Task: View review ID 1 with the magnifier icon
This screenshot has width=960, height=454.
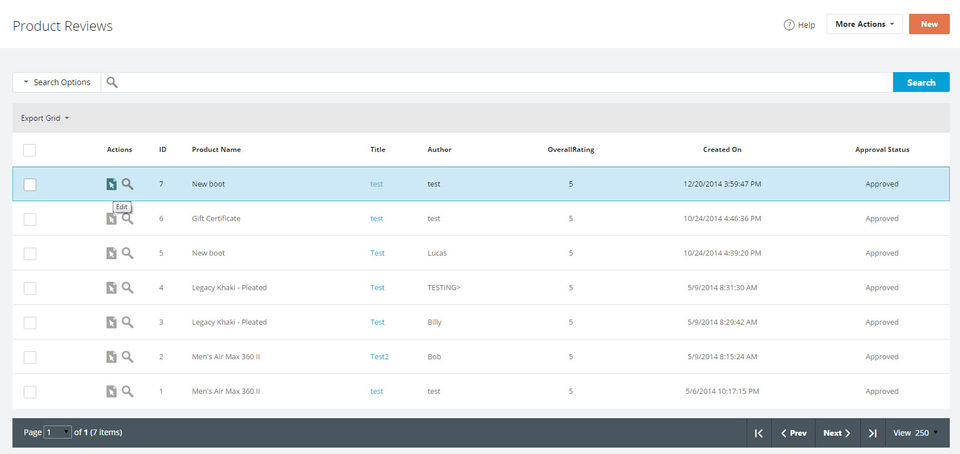Action: tap(127, 391)
